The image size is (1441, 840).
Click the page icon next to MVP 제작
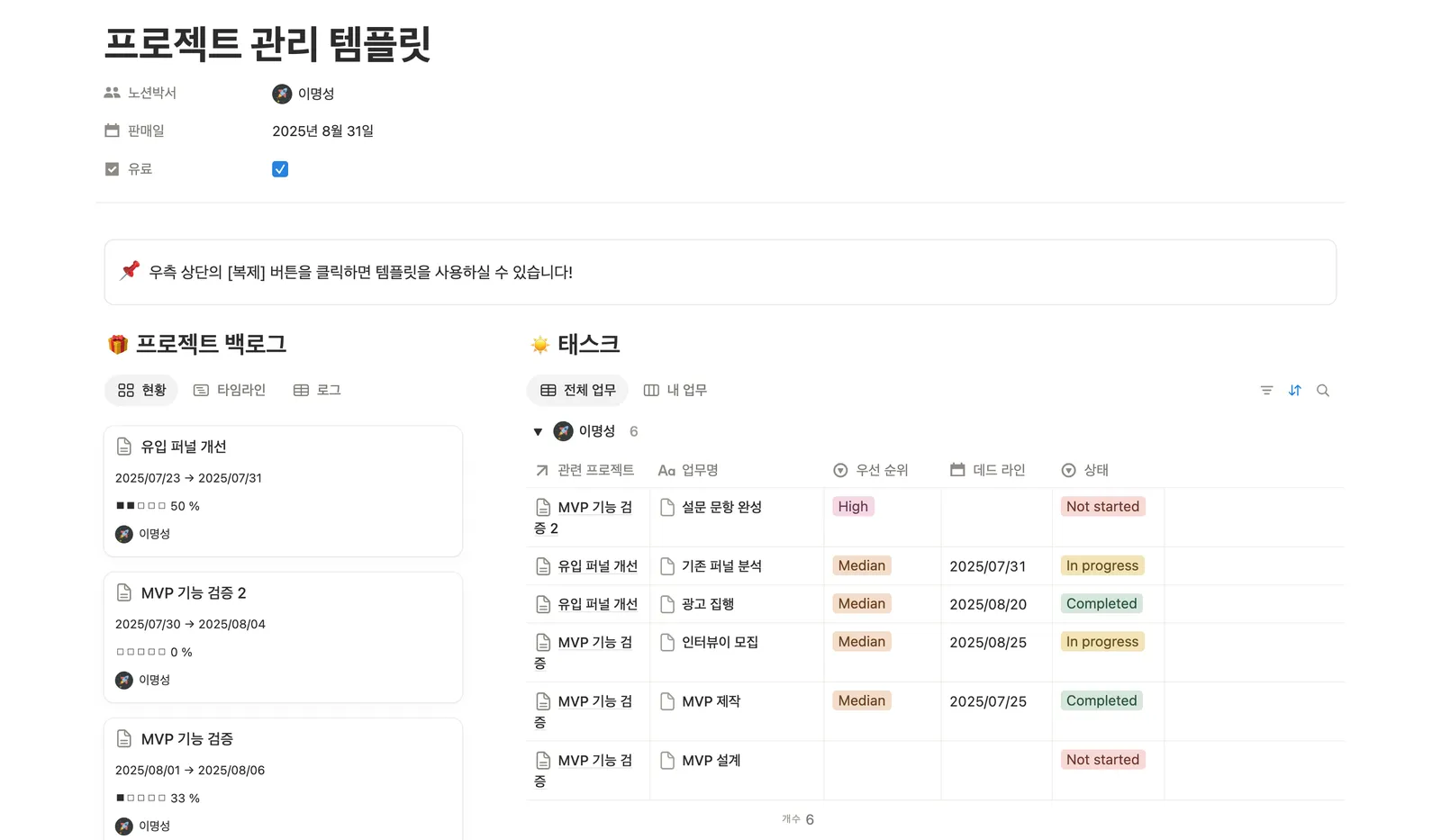[x=667, y=701]
